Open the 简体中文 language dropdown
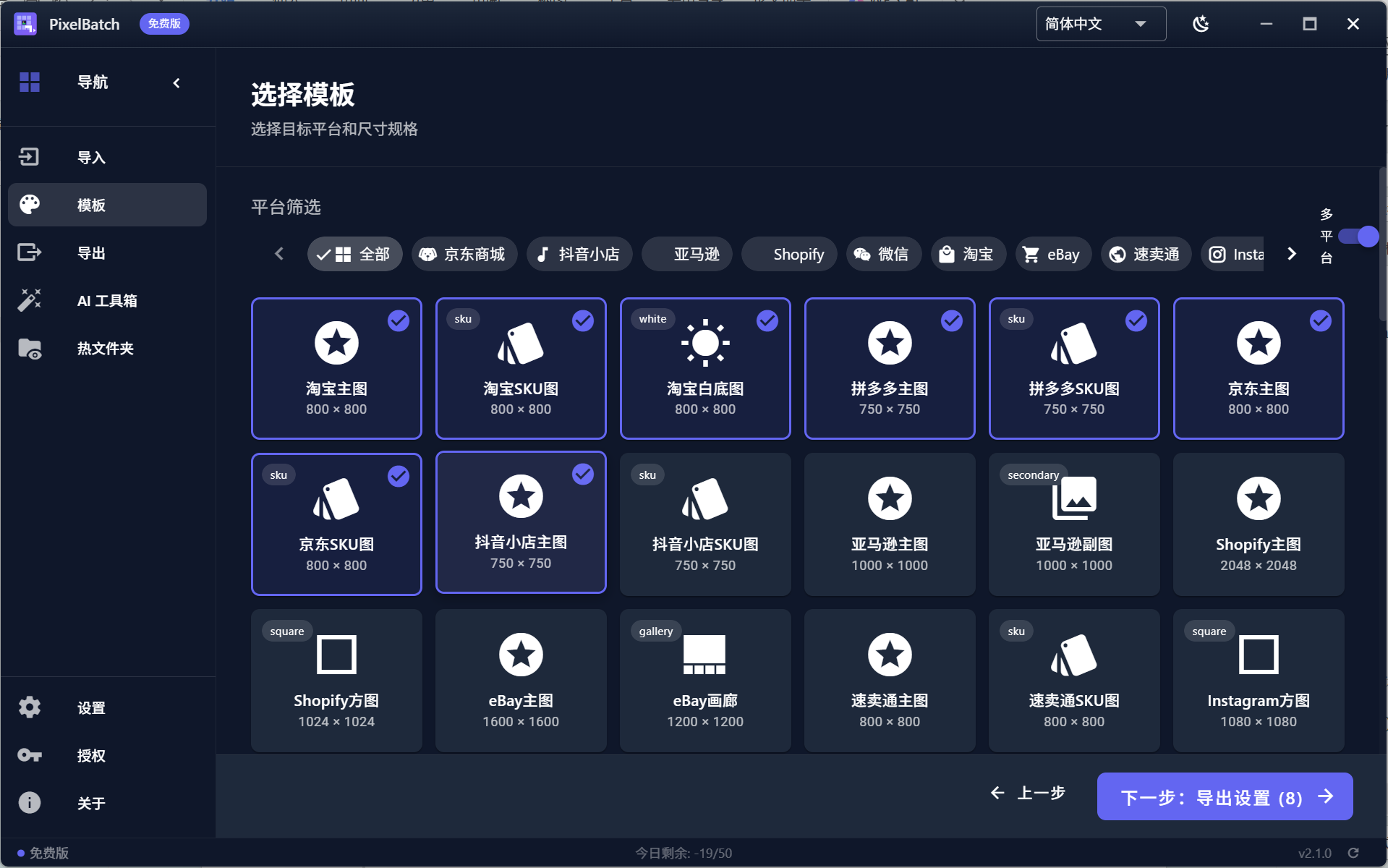Viewport: 1388px width, 868px height. pyautogui.click(x=1101, y=24)
